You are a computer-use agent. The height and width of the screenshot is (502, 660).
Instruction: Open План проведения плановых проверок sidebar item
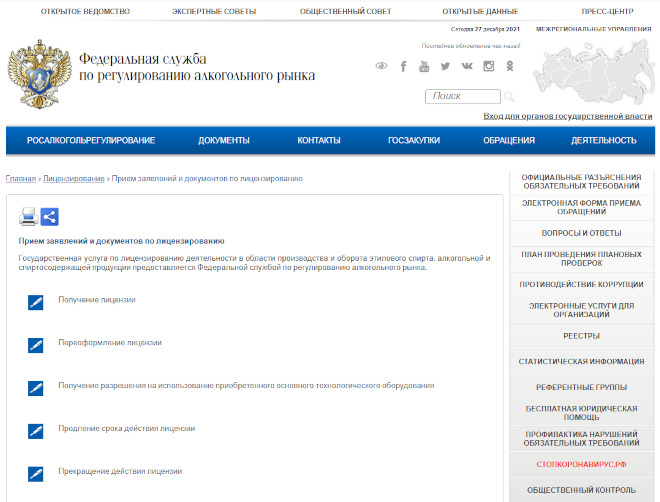click(581, 259)
